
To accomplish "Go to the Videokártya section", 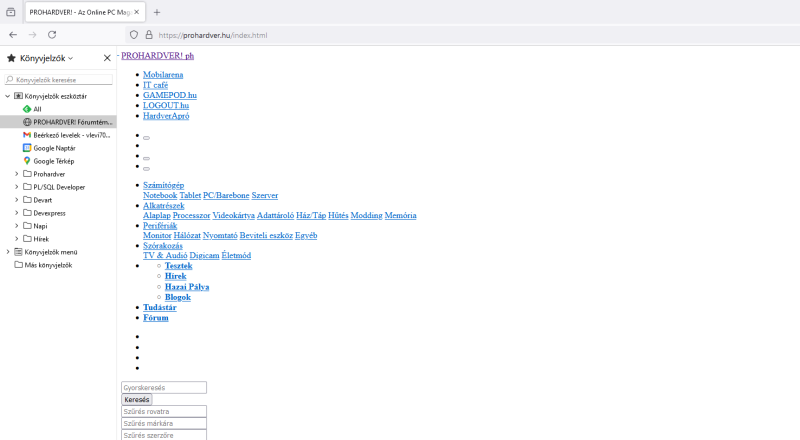I will (x=233, y=215).
